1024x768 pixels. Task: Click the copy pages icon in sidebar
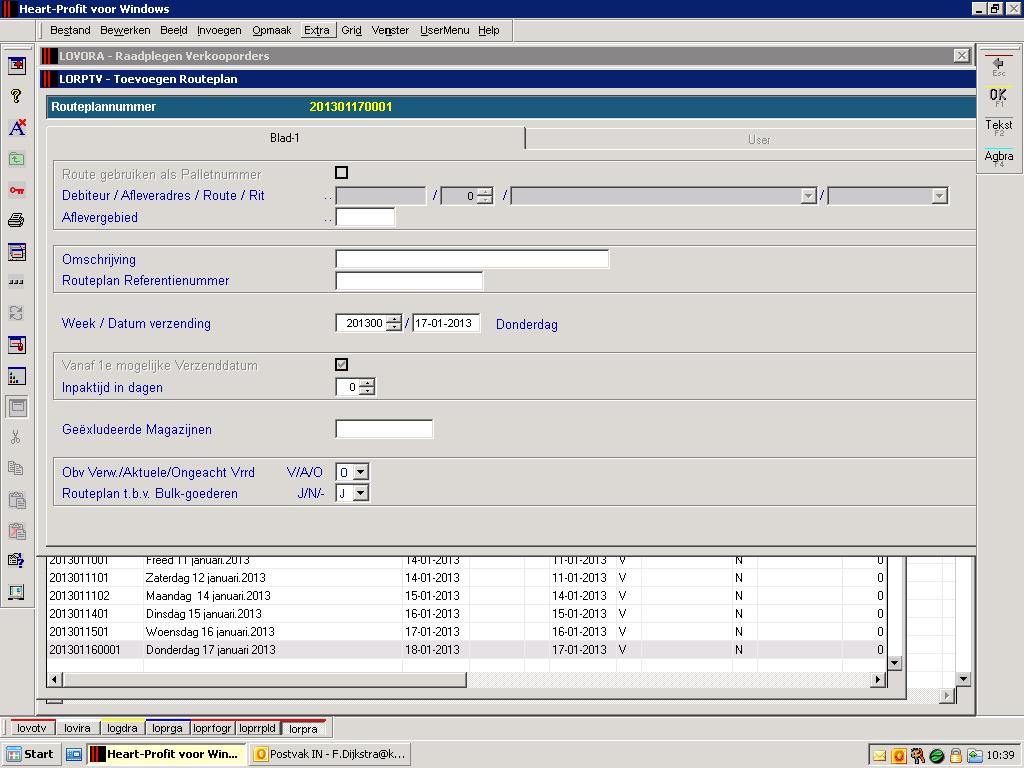16,468
